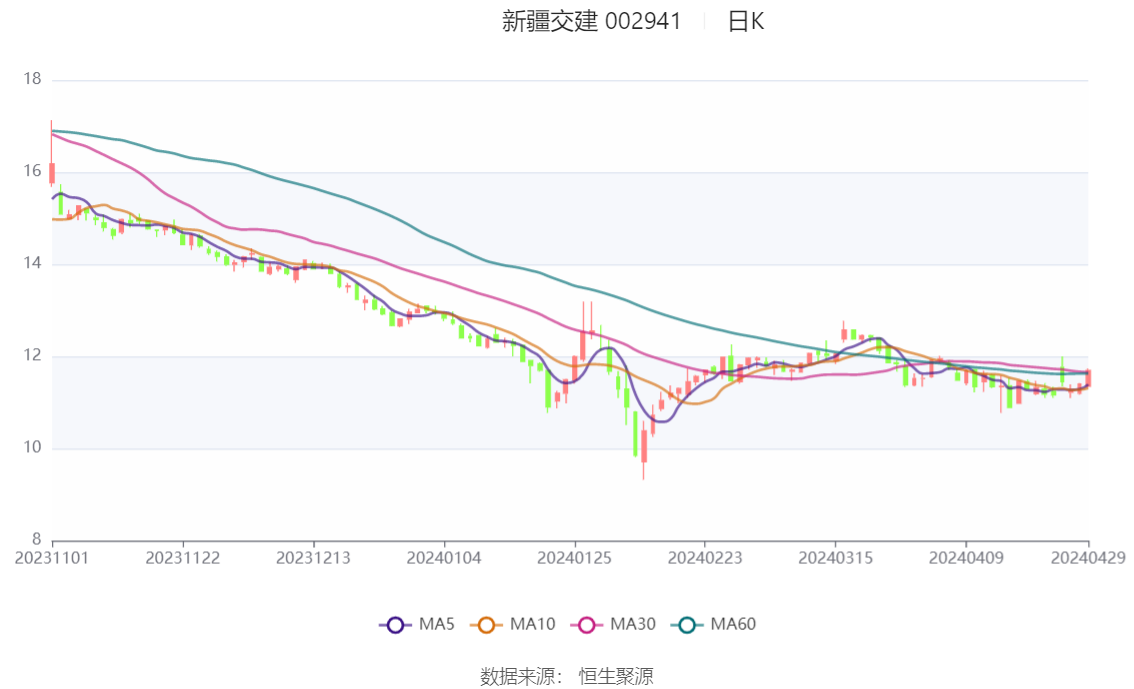Hide the MA5 series via label
This screenshot has height=689, width=1134.
point(437,624)
